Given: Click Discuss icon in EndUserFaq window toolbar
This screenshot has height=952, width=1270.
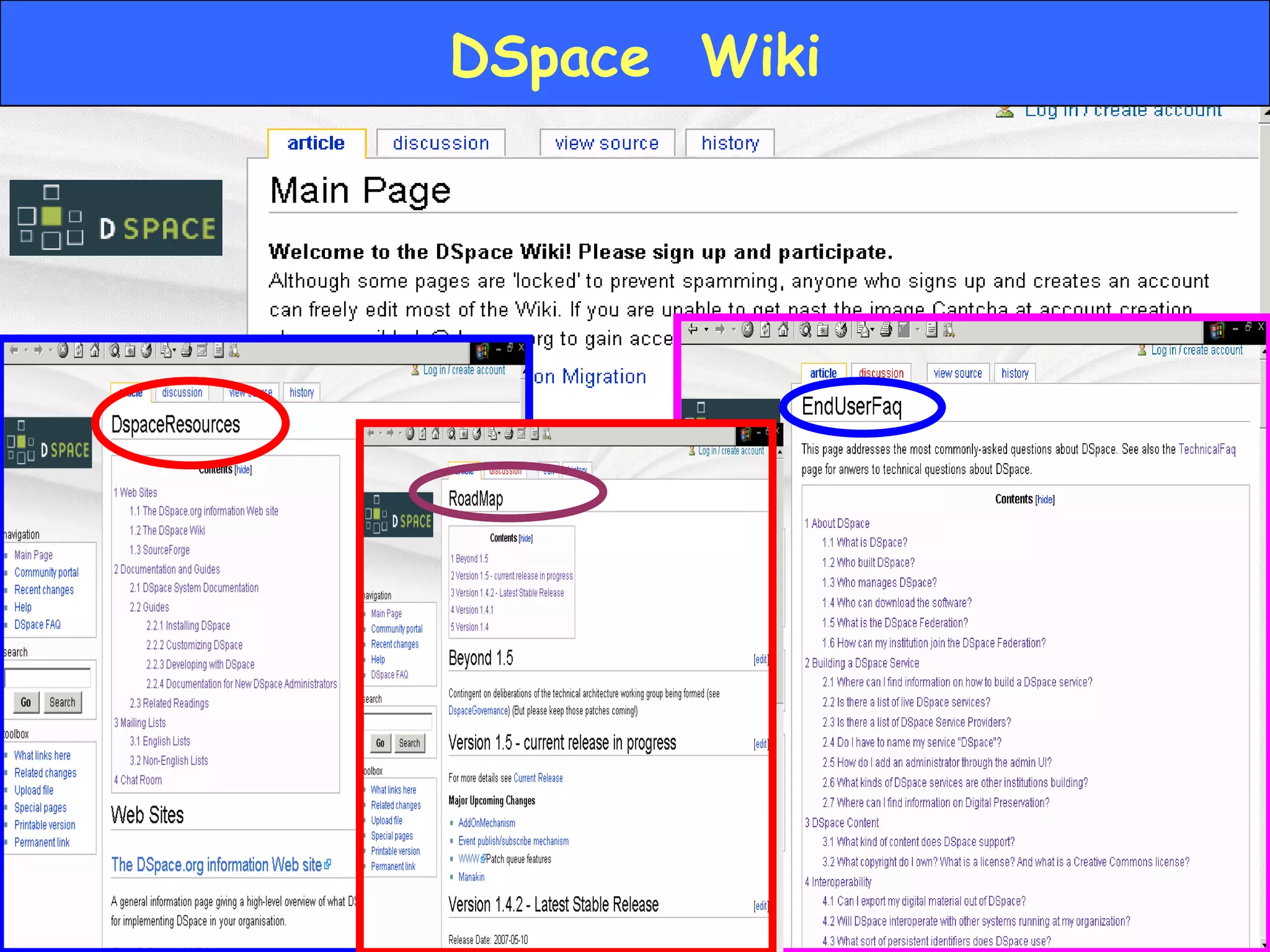Looking at the screenshot, I should click(931, 330).
